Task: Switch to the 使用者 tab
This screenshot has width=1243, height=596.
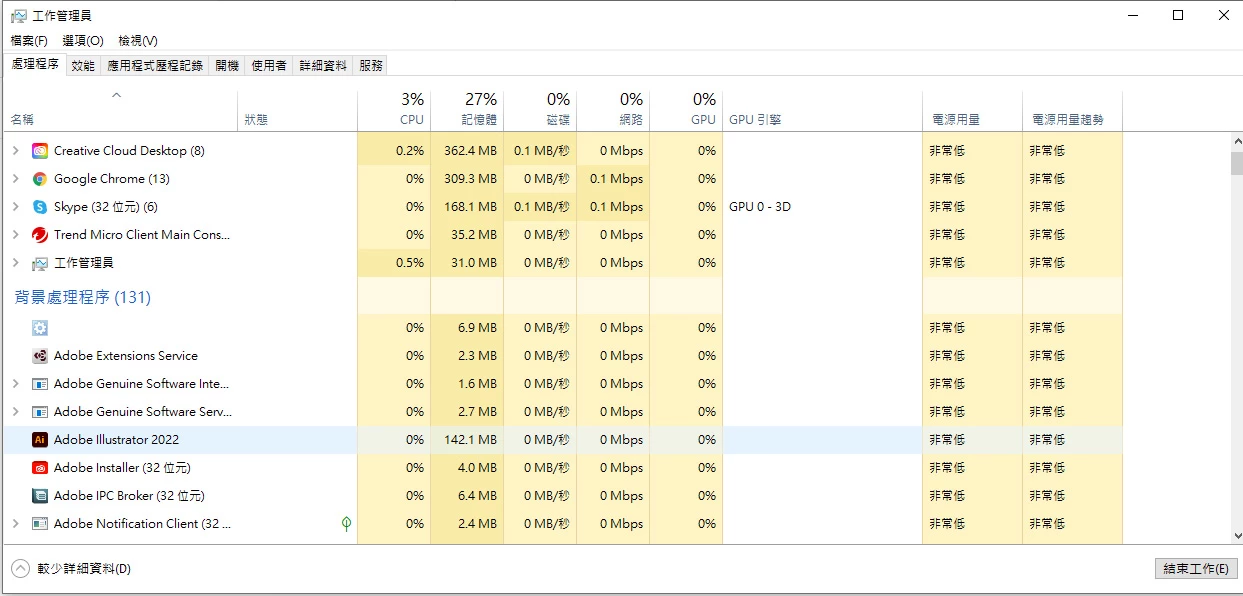Action: (269, 65)
